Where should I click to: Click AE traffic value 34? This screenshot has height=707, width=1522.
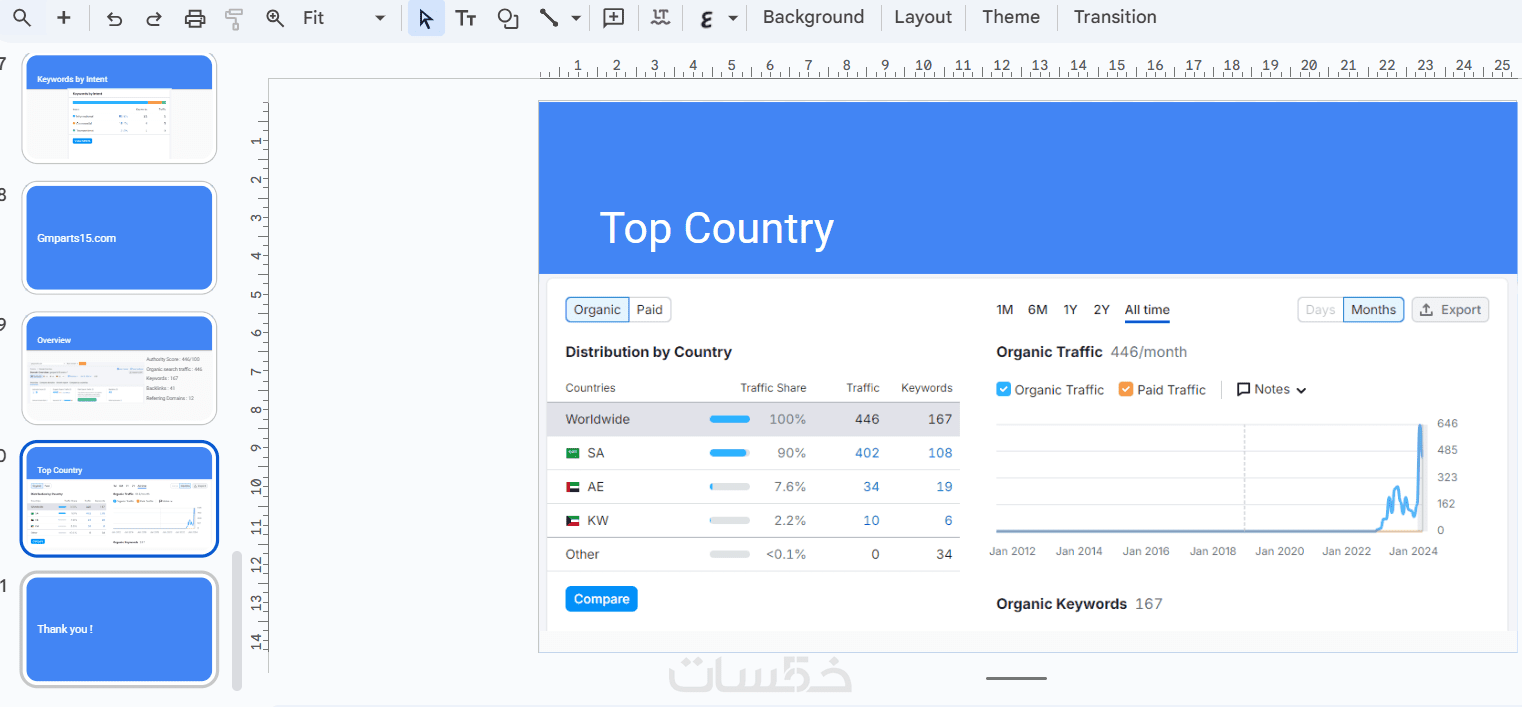[871, 487]
